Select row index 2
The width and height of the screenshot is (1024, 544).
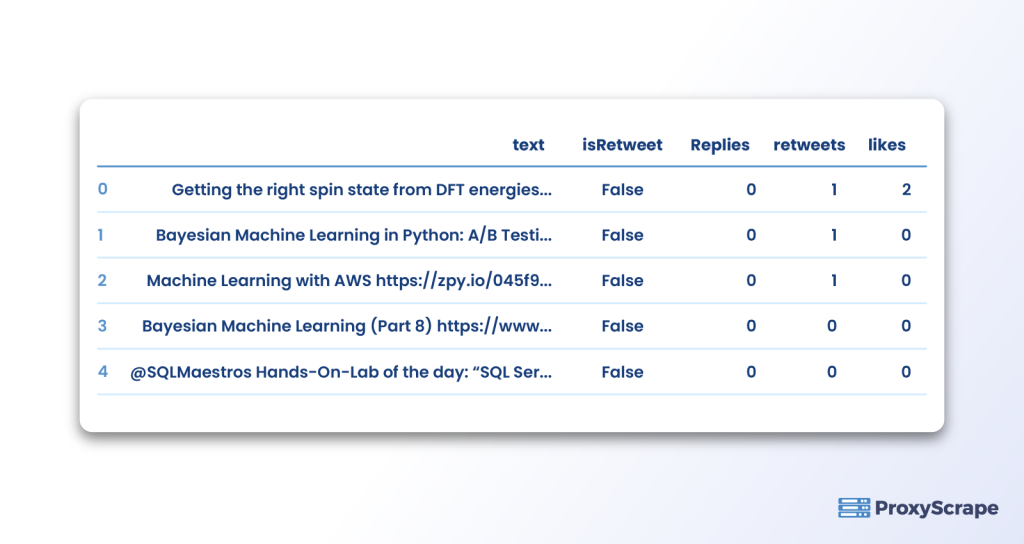point(102,280)
